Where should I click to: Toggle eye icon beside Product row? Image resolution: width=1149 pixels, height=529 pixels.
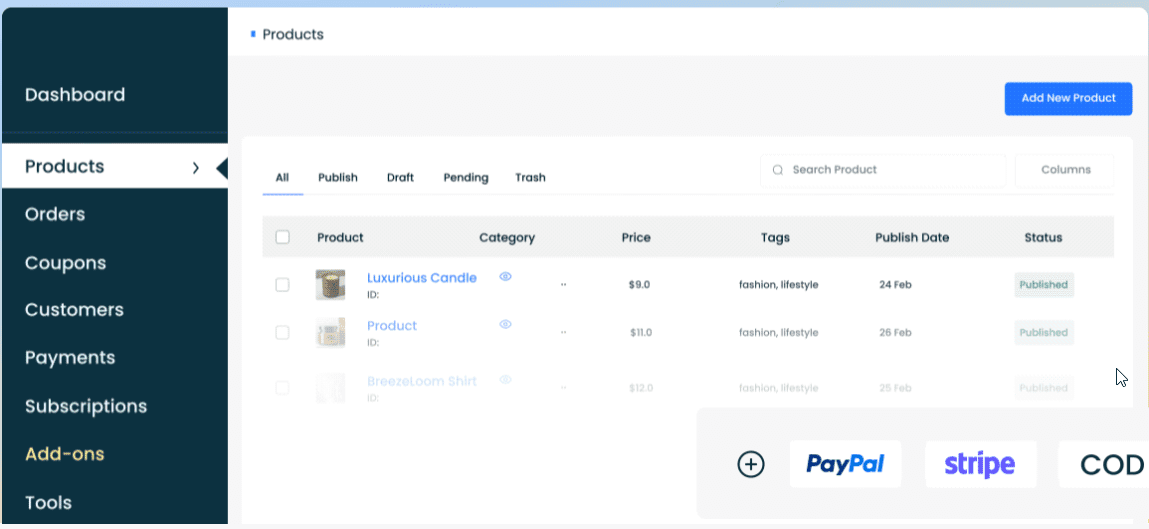(x=506, y=324)
